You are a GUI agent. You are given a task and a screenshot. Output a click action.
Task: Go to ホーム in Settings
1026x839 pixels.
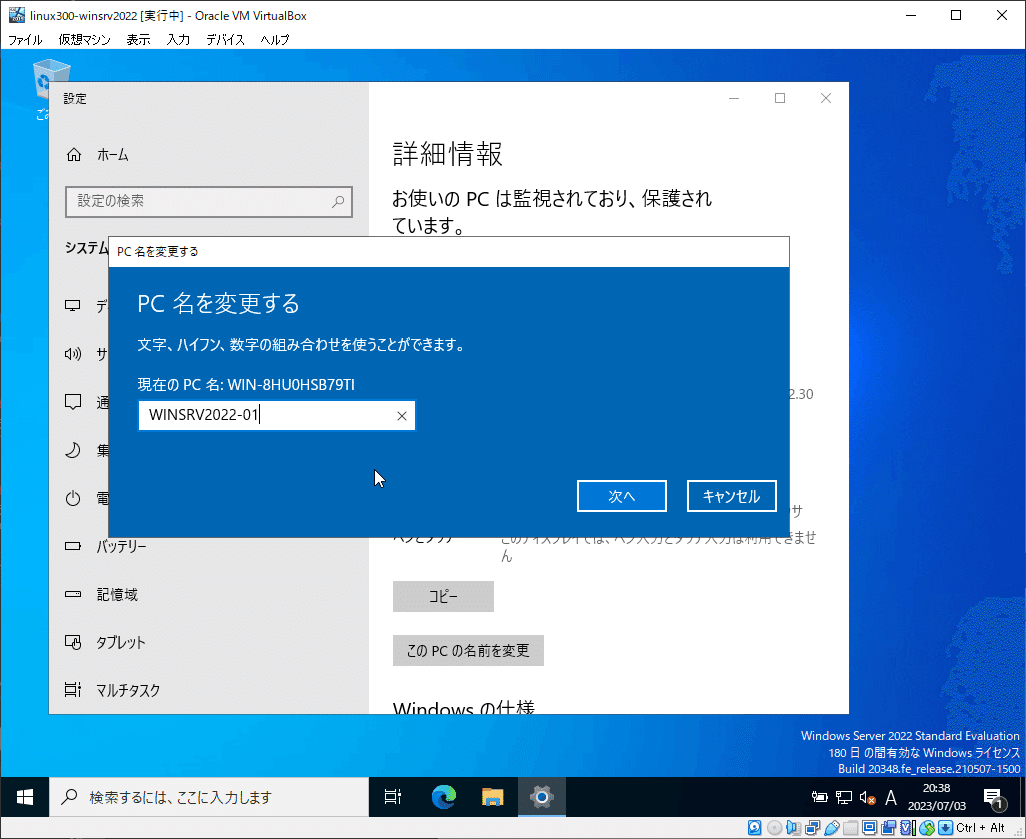(x=113, y=155)
